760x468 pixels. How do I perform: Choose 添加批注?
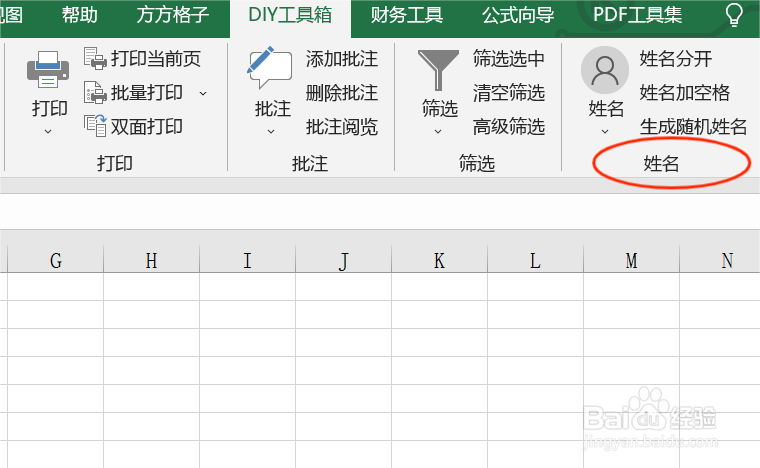[342, 59]
